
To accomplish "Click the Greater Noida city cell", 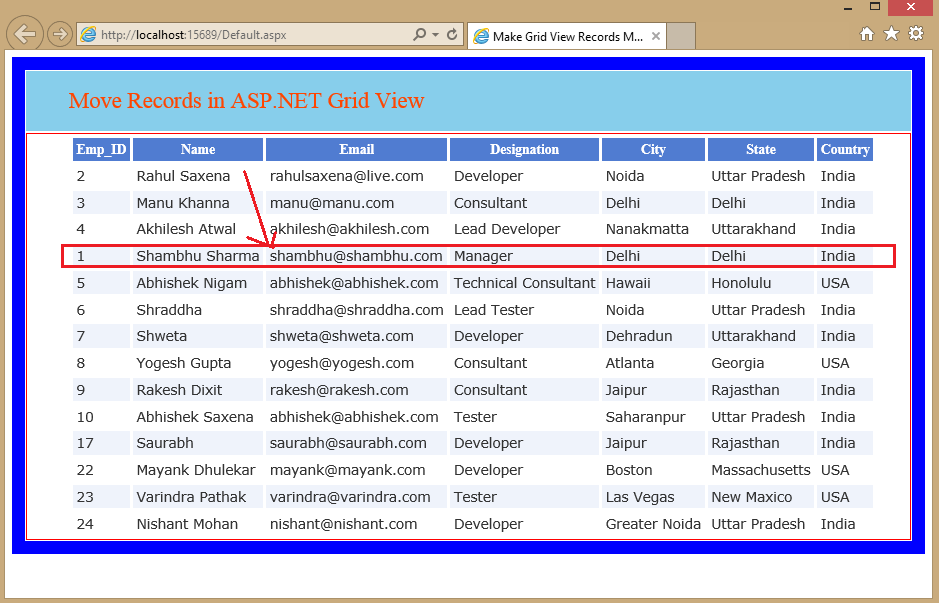I will coord(653,524).
